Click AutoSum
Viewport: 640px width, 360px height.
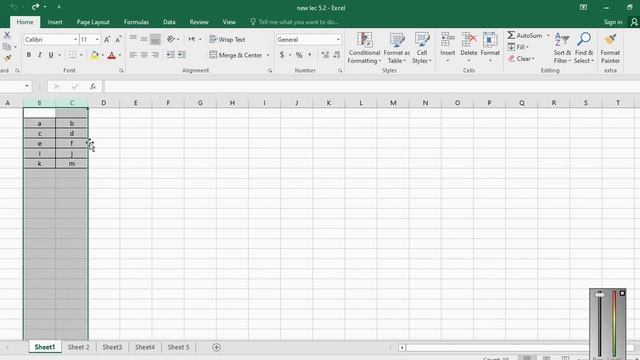click(525, 36)
